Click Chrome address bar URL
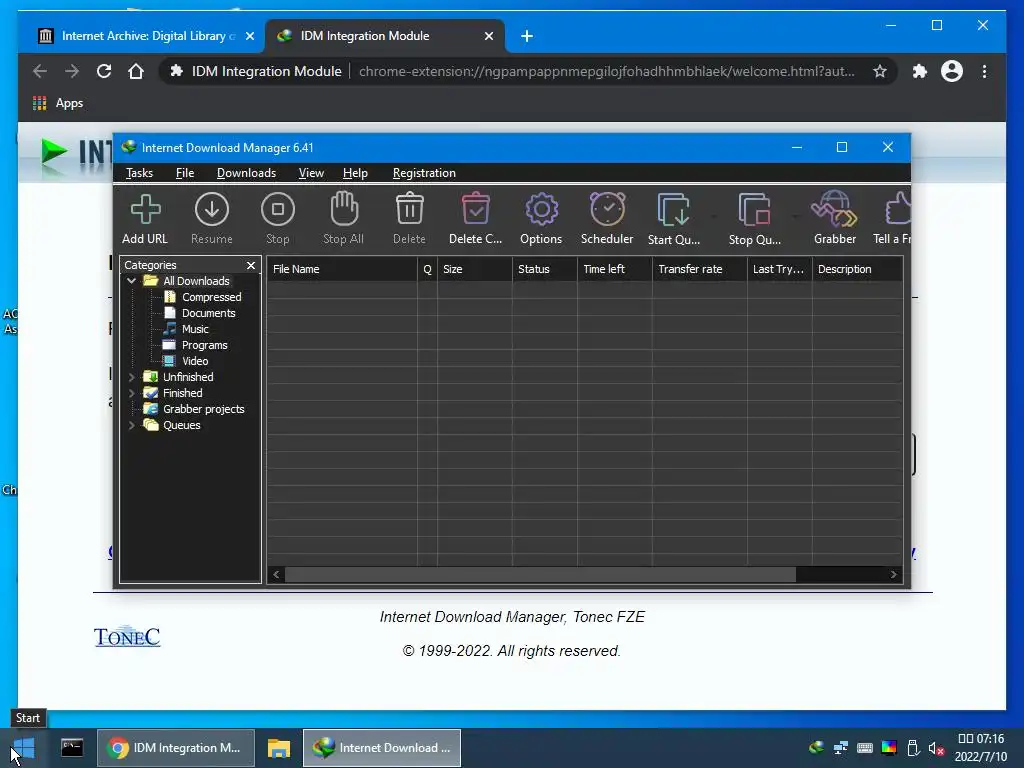This screenshot has height=768, width=1024. (606, 71)
